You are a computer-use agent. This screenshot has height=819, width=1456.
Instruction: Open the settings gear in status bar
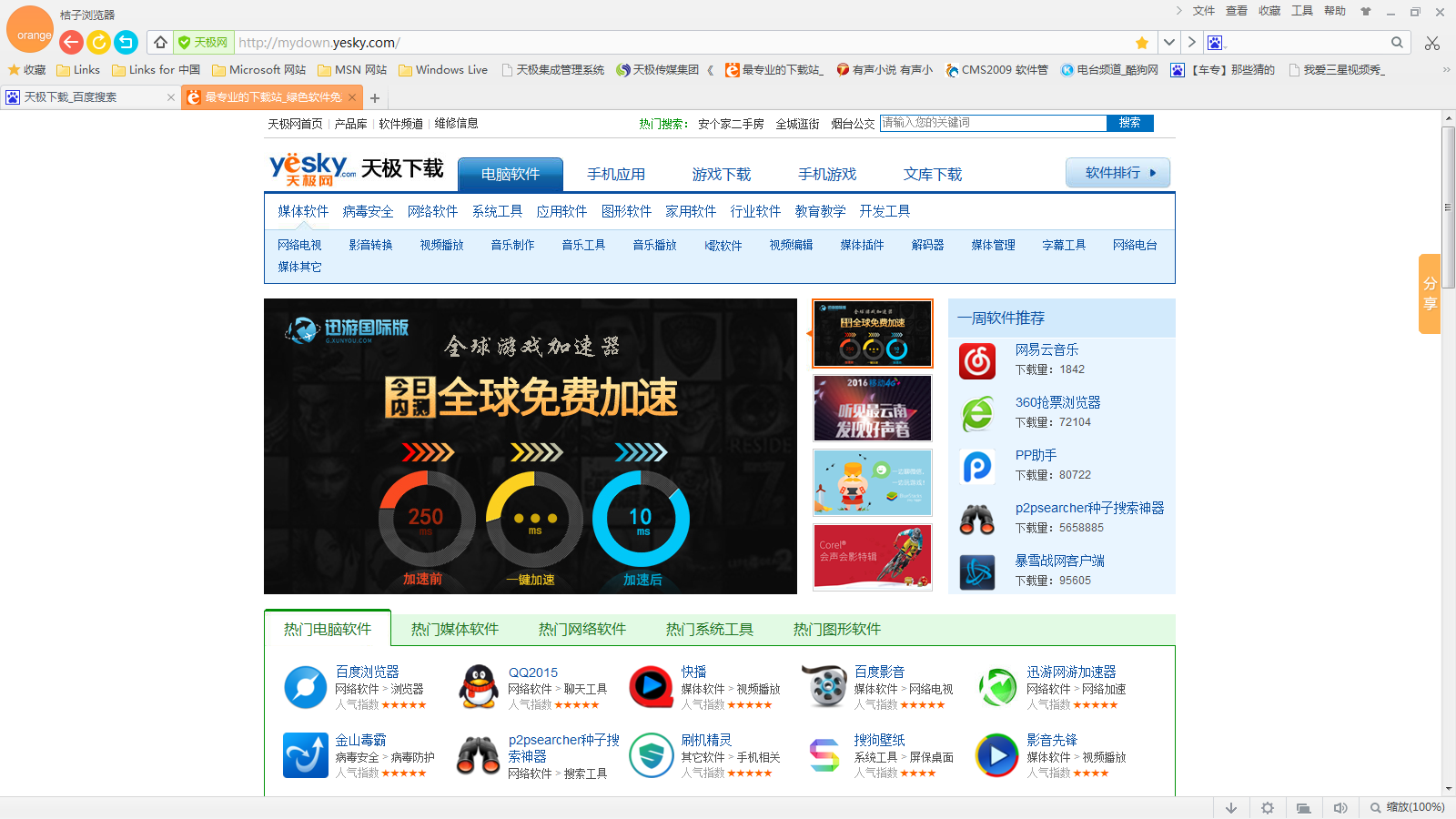[x=1268, y=808]
